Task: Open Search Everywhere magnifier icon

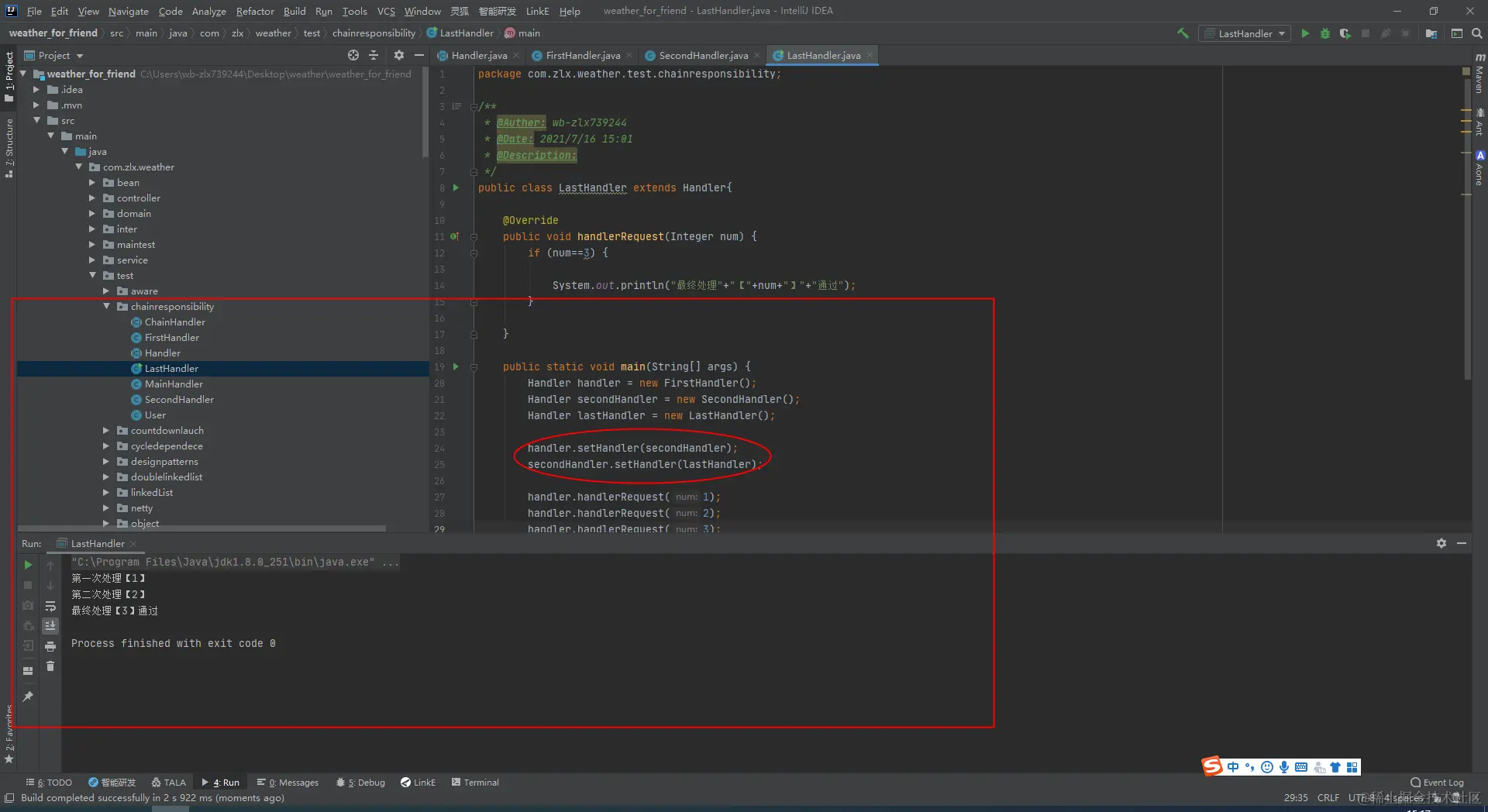Action: (x=1477, y=33)
